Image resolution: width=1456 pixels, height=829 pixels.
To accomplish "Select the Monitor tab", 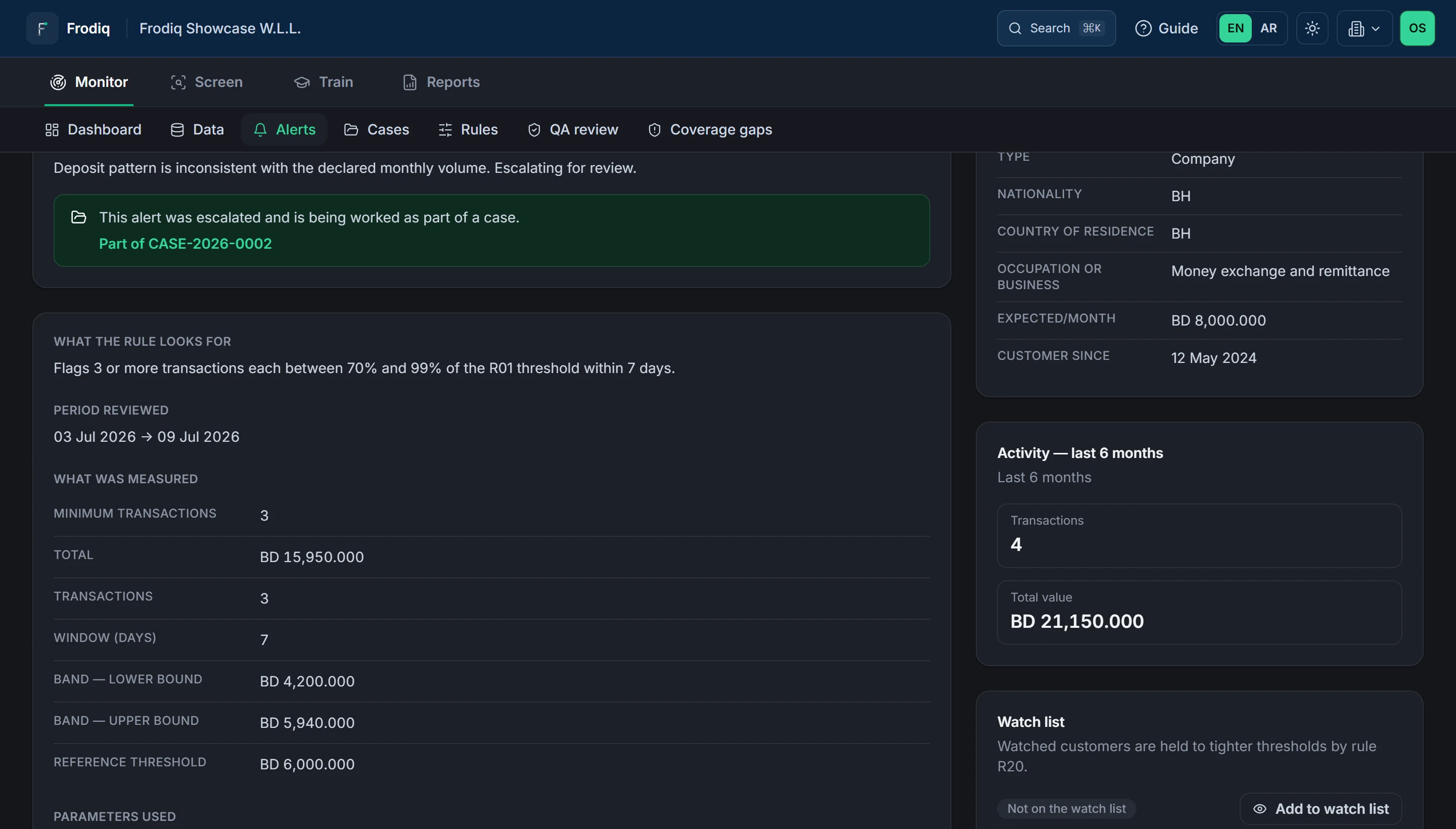I will [x=89, y=82].
